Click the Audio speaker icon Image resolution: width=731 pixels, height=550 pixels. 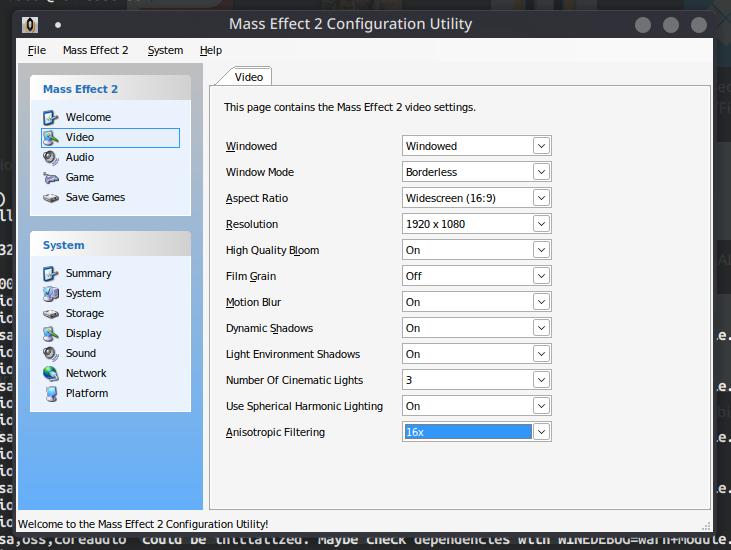point(50,158)
